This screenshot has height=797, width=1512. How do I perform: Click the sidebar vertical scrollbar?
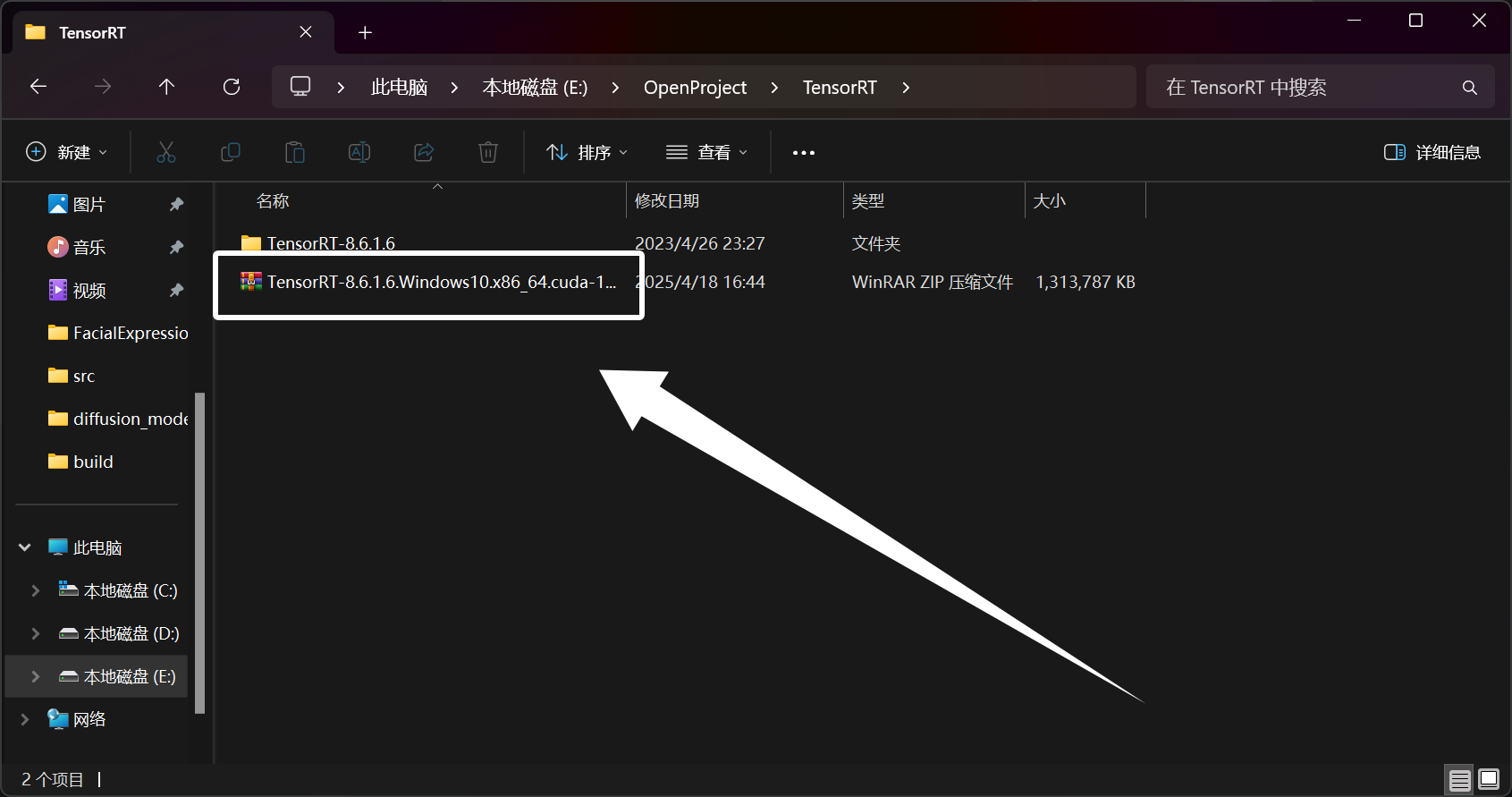click(200, 553)
